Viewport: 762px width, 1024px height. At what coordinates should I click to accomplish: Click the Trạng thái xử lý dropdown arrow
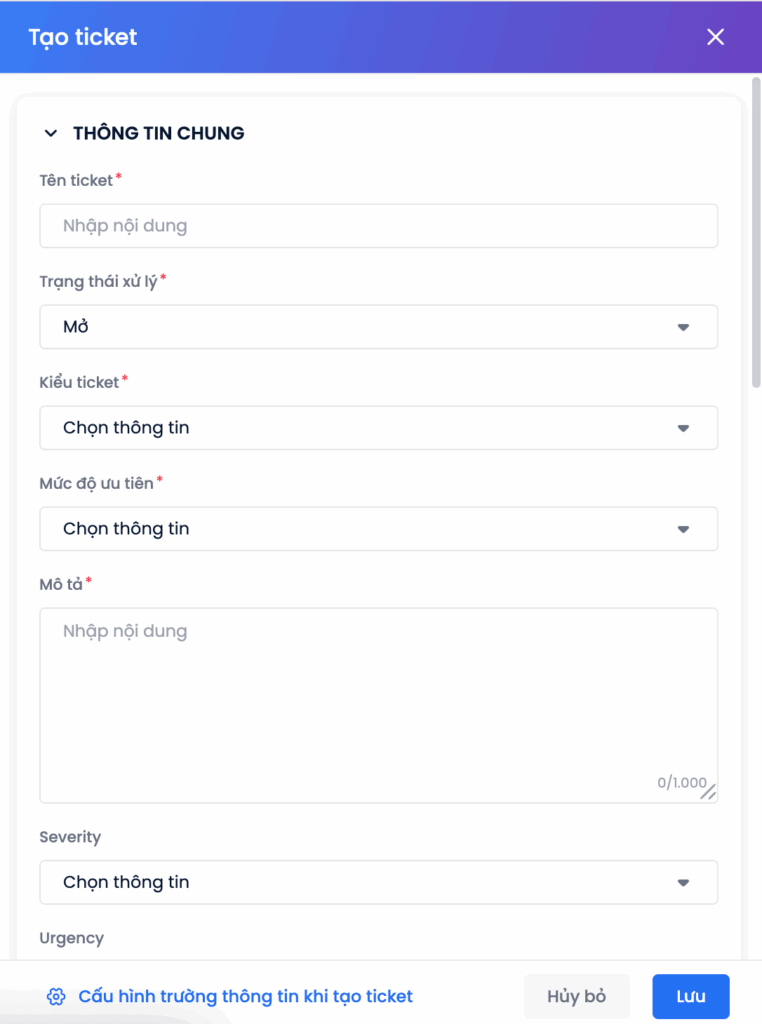[684, 327]
